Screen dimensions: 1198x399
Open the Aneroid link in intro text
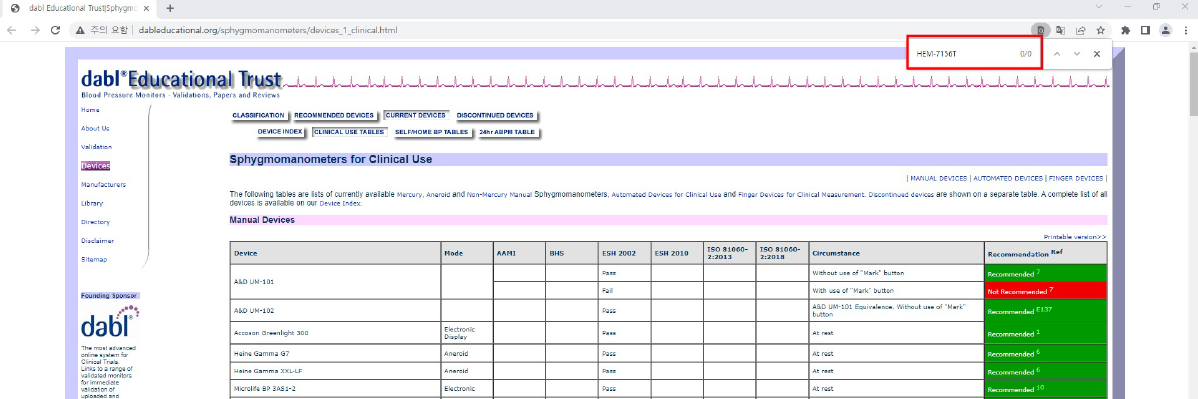(438, 195)
